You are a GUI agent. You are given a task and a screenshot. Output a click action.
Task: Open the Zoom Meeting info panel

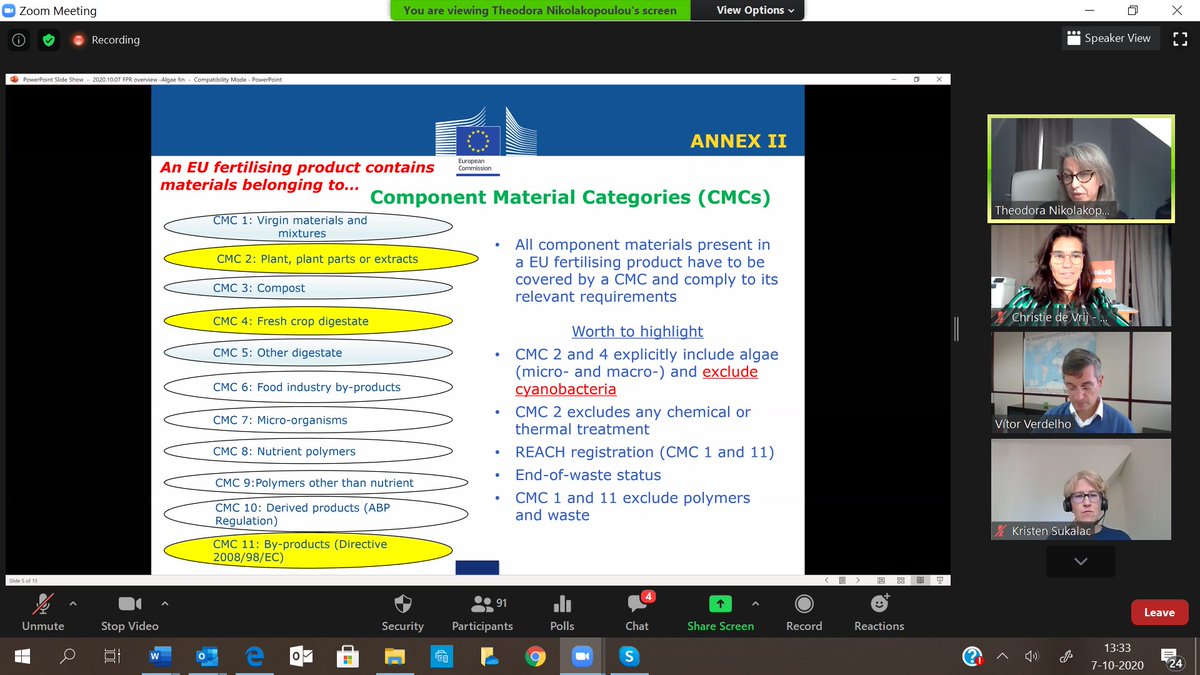18,40
